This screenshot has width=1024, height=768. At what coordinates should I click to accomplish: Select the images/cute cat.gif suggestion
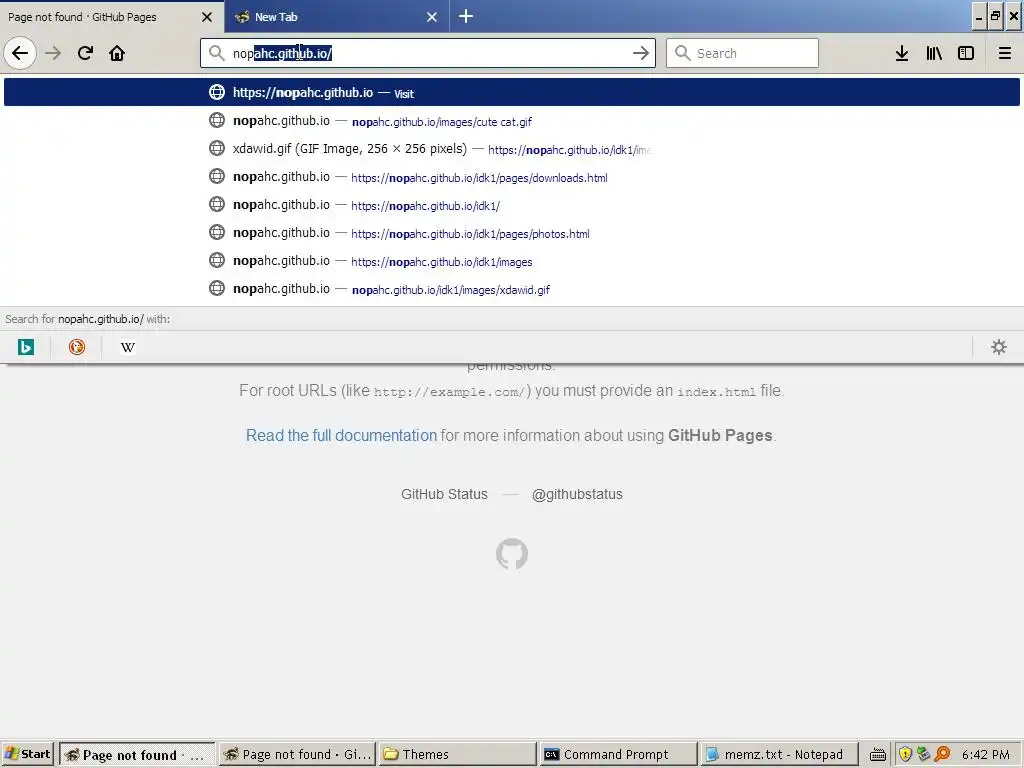click(x=512, y=121)
